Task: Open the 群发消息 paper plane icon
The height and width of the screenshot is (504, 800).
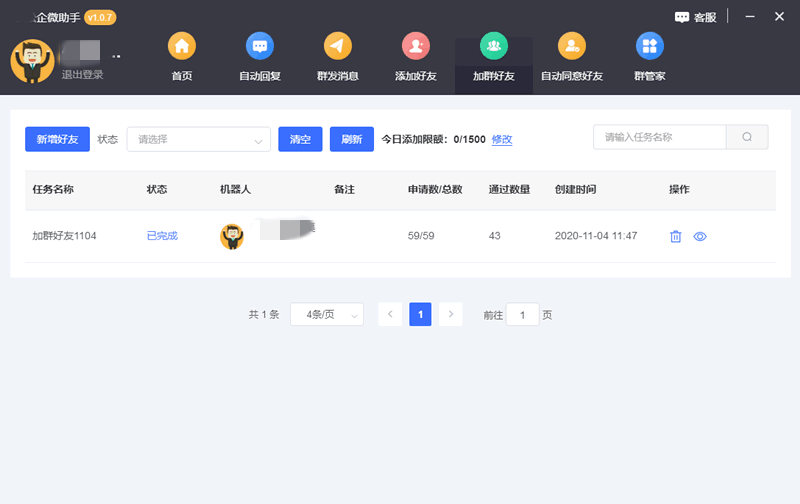Action: point(338,46)
